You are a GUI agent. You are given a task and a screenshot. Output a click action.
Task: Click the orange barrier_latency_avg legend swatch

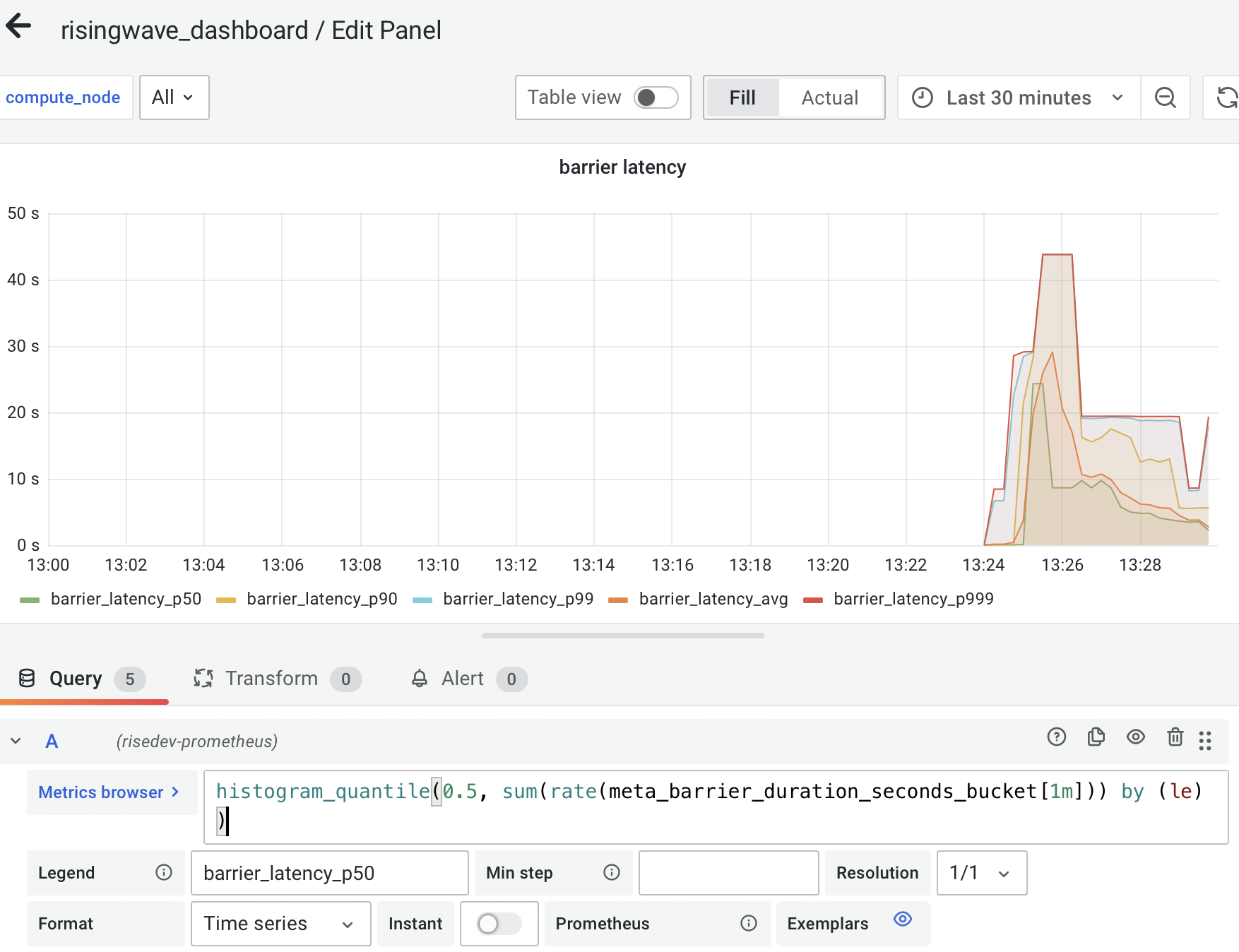tap(618, 598)
